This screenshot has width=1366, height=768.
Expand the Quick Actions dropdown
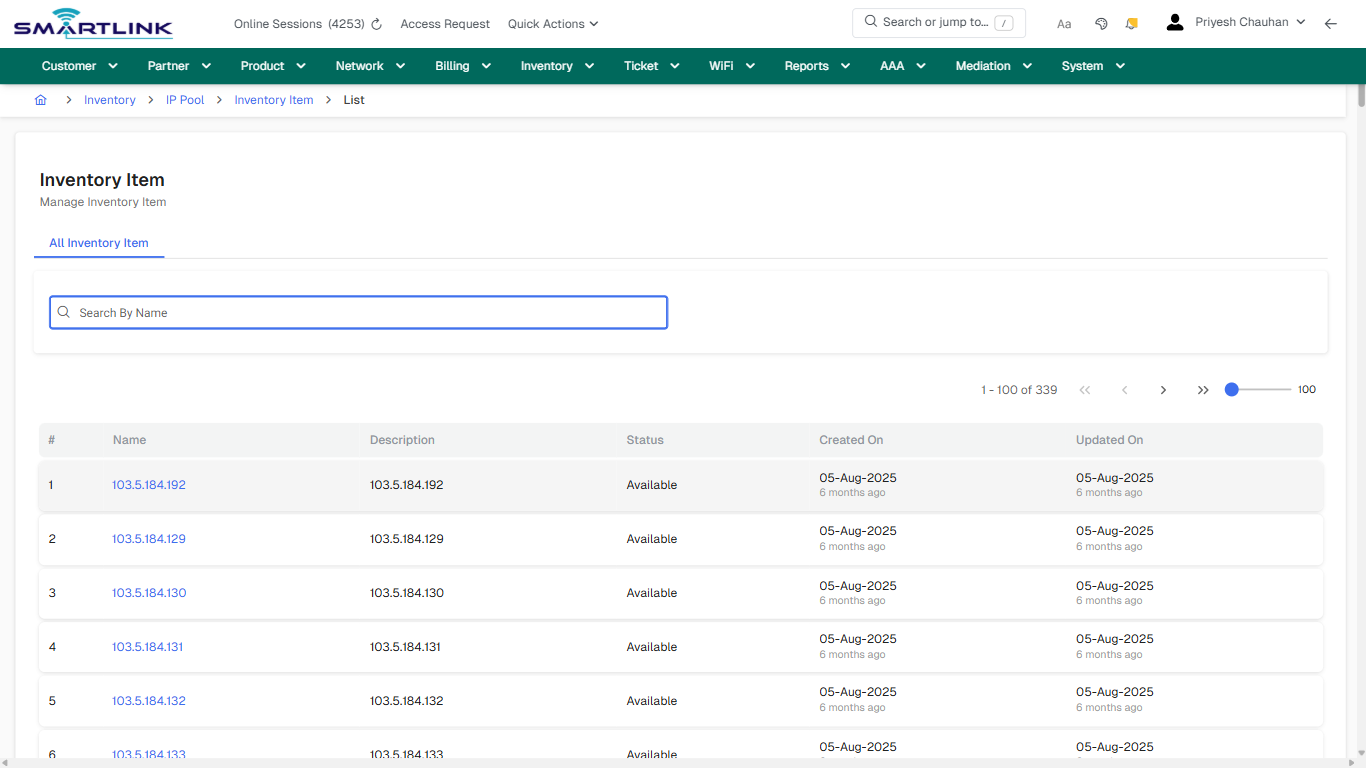(x=552, y=23)
